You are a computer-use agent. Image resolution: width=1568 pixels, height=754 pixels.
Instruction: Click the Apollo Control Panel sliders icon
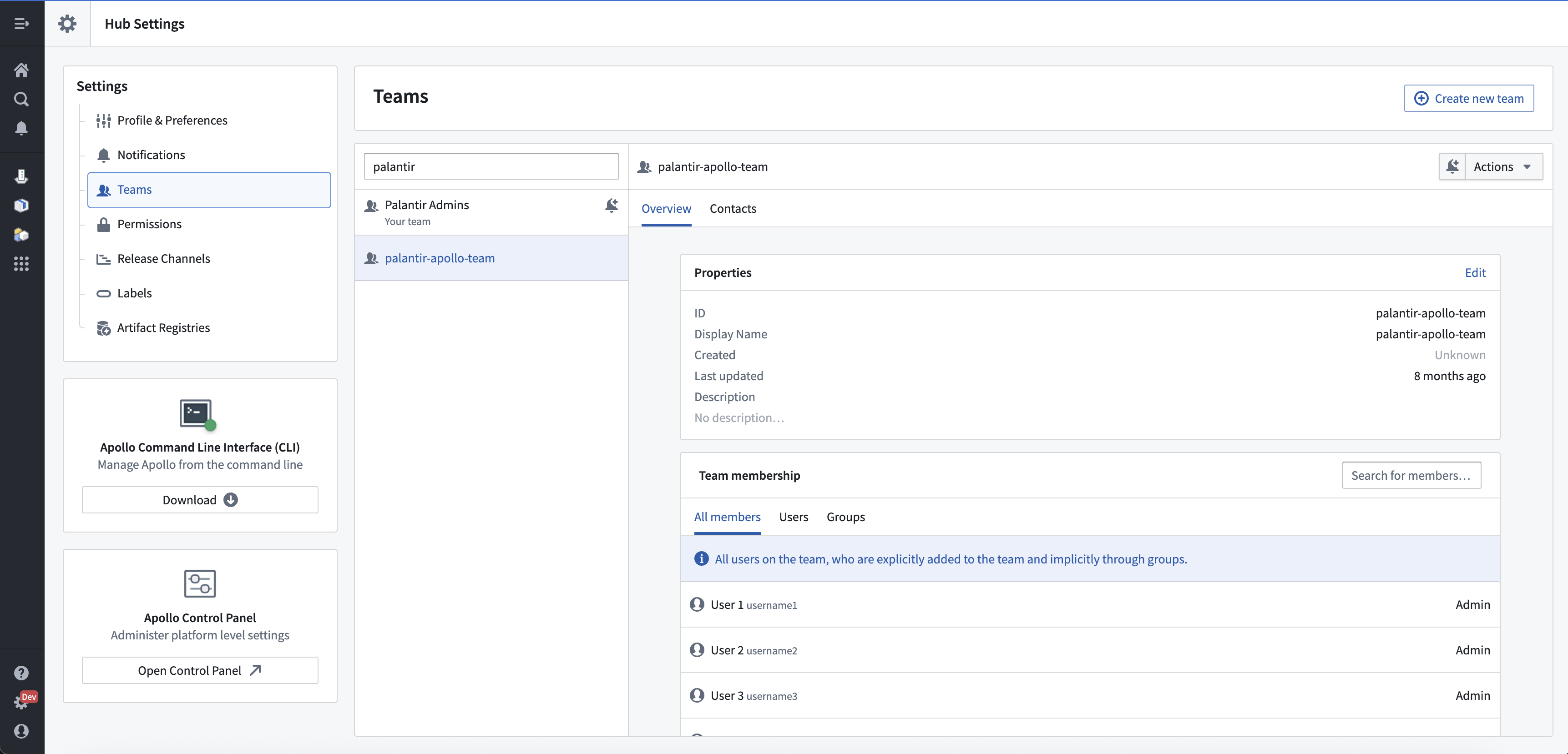point(200,583)
